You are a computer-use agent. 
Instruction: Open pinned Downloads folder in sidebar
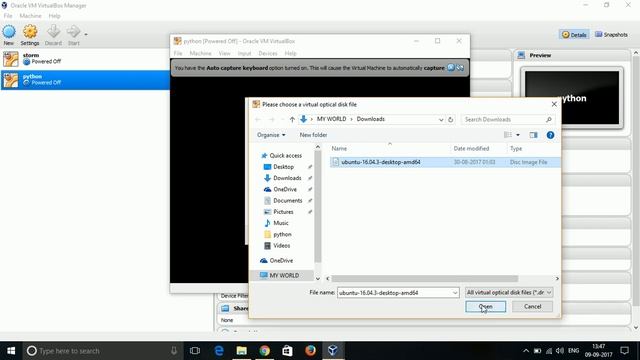tap(287, 178)
